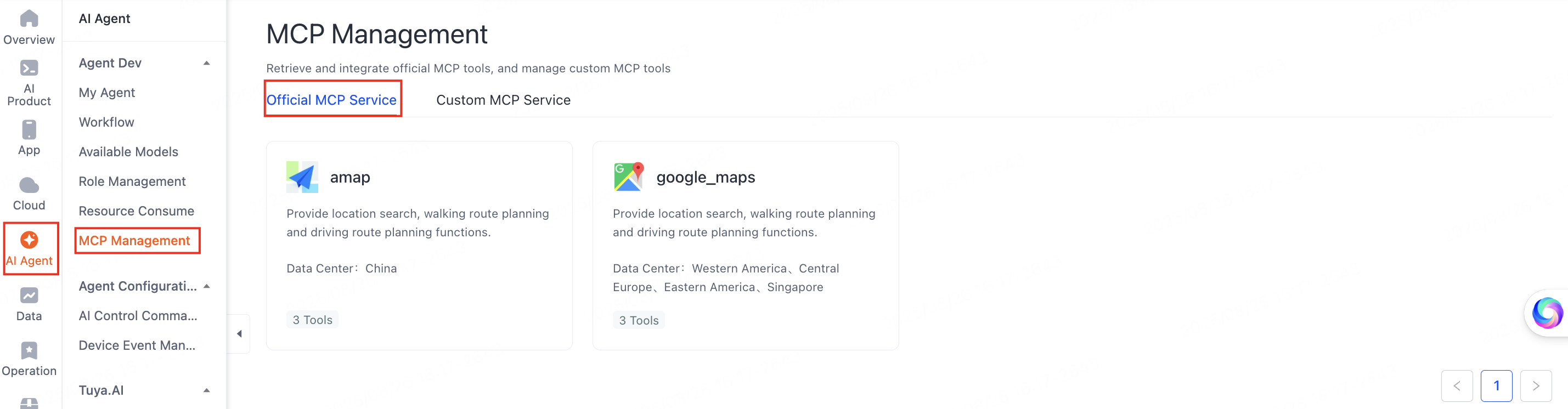The width and height of the screenshot is (1568, 409).
Task: Go to the next page arrow
Action: pos(1535,386)
